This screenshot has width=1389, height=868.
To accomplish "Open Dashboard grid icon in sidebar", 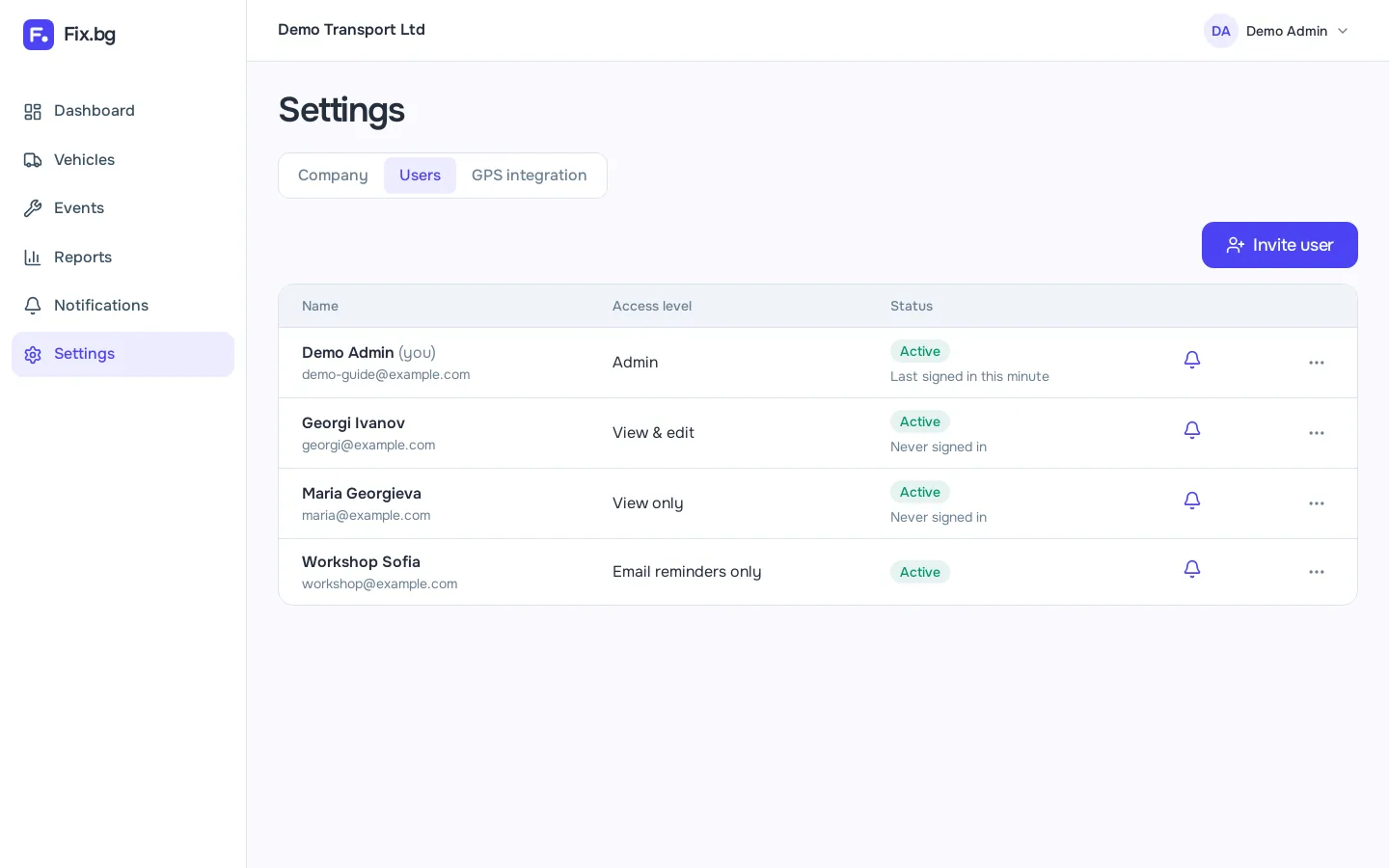I will [x=33, y=112].
